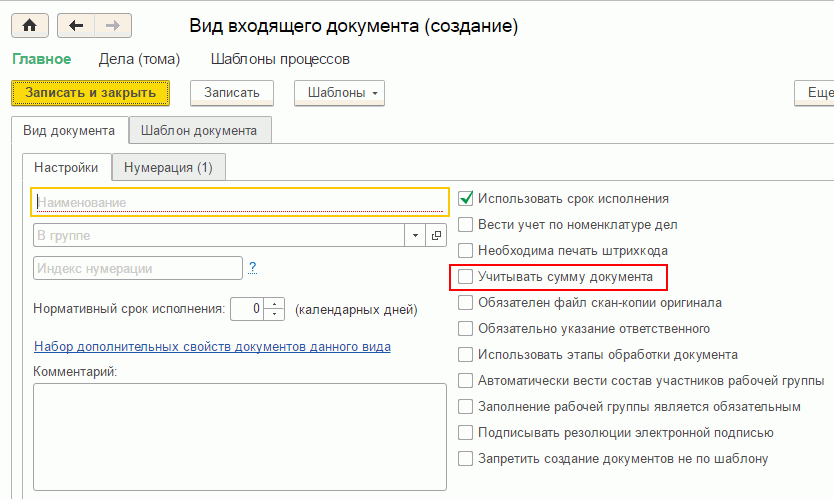Switch to the Шаблон документа tab

(199, 130)
